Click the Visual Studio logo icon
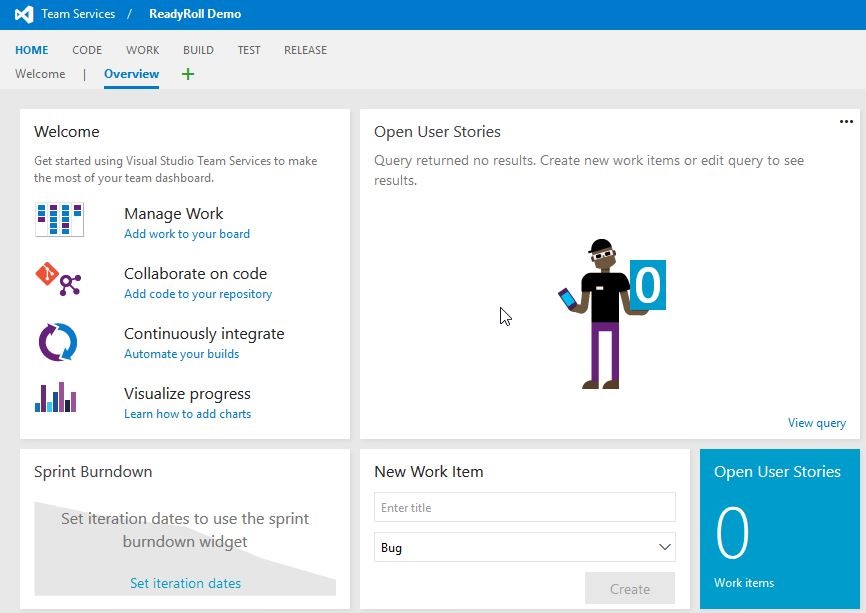Image resolution: width=866 pixels, height=613 pixels. coord(24,15)
